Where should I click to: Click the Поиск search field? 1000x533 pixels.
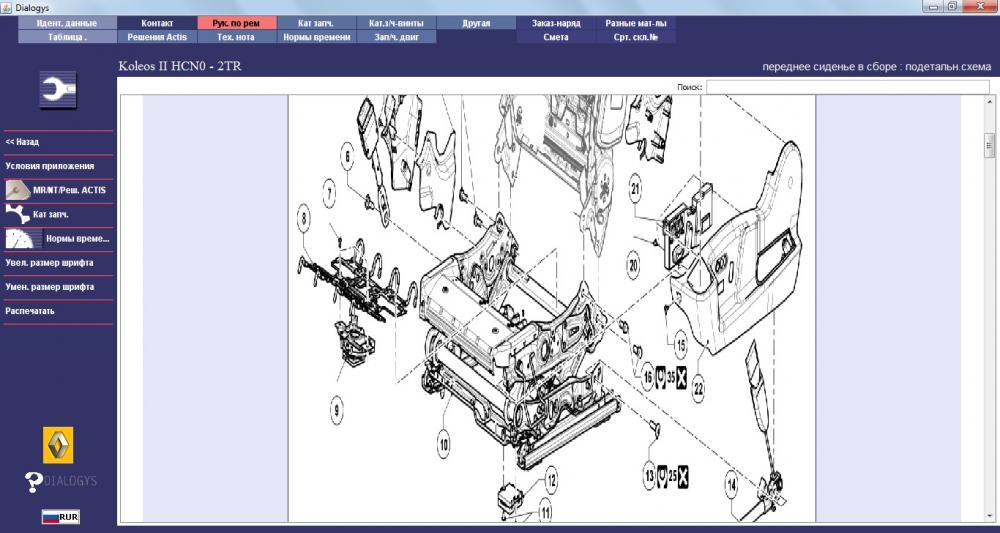point(848,87)
